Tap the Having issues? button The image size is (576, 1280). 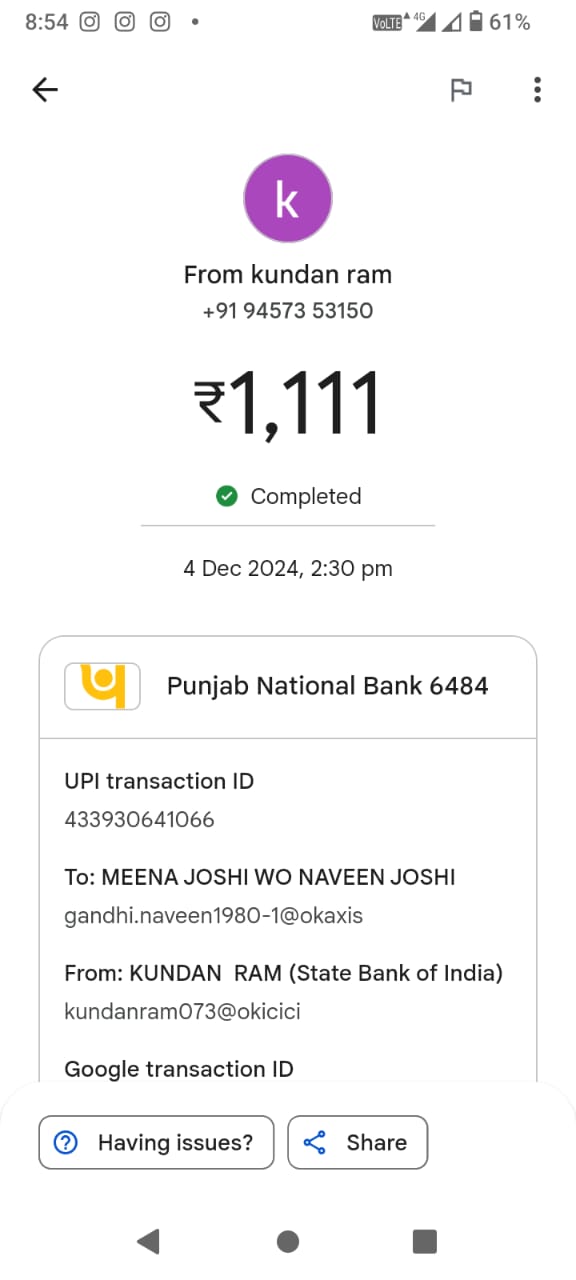(x=156, y=1142)
